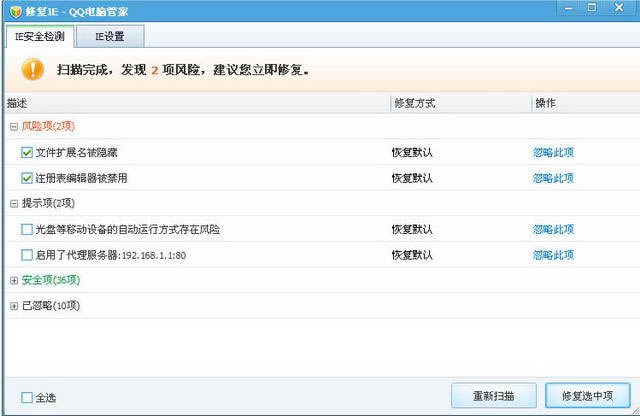640x416 pixels.
Task: Tick the 全选 select-all checkbox
Action: pyautogui.click(x=27, y=397)
